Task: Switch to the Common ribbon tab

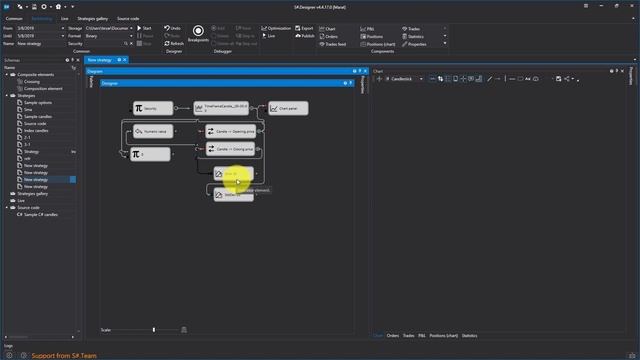Action: click(14, 19)
